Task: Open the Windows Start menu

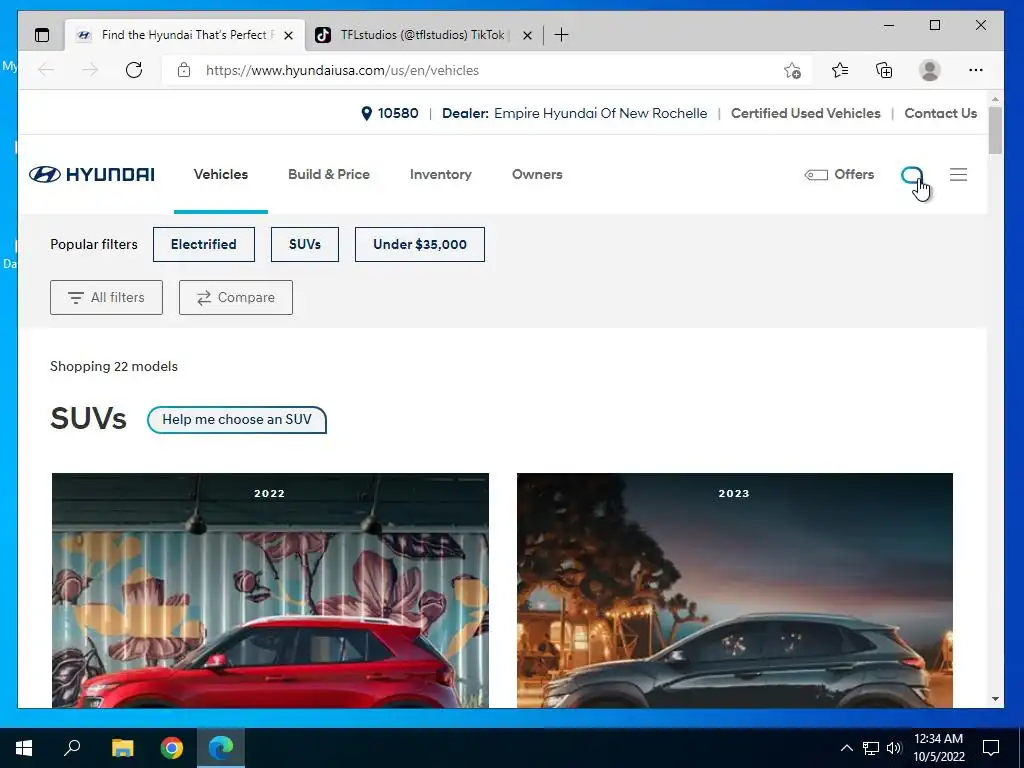Action: [x=24, y=748]
